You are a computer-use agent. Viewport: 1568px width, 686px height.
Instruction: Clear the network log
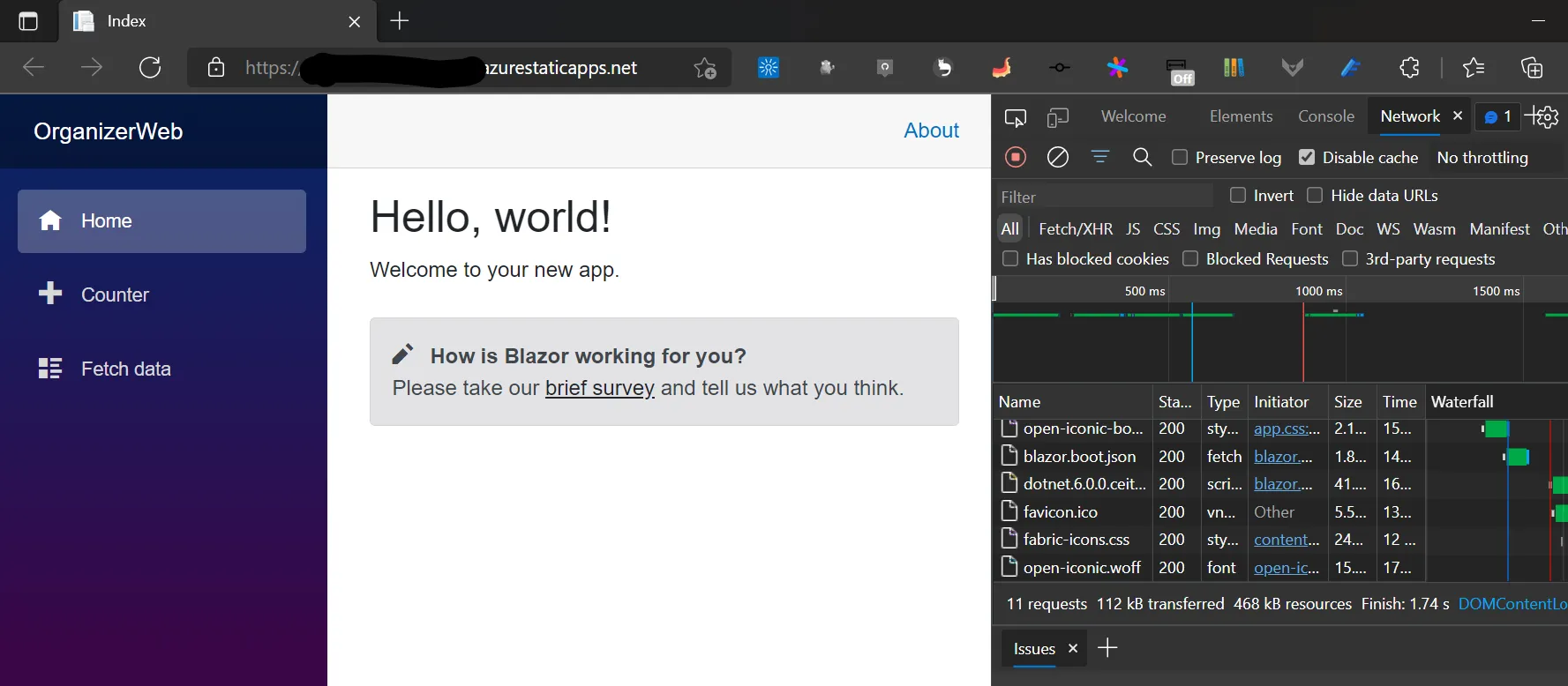(x=1058, y=157)
